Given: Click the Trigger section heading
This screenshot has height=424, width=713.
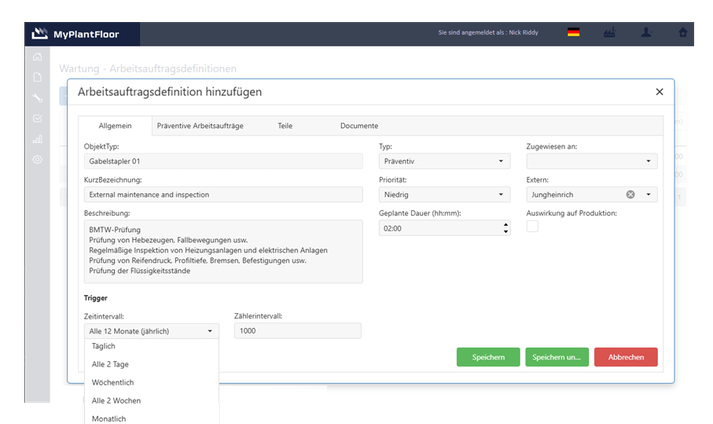Looking at the screenshot, I should pyautogui.click(x=95, y=298).
